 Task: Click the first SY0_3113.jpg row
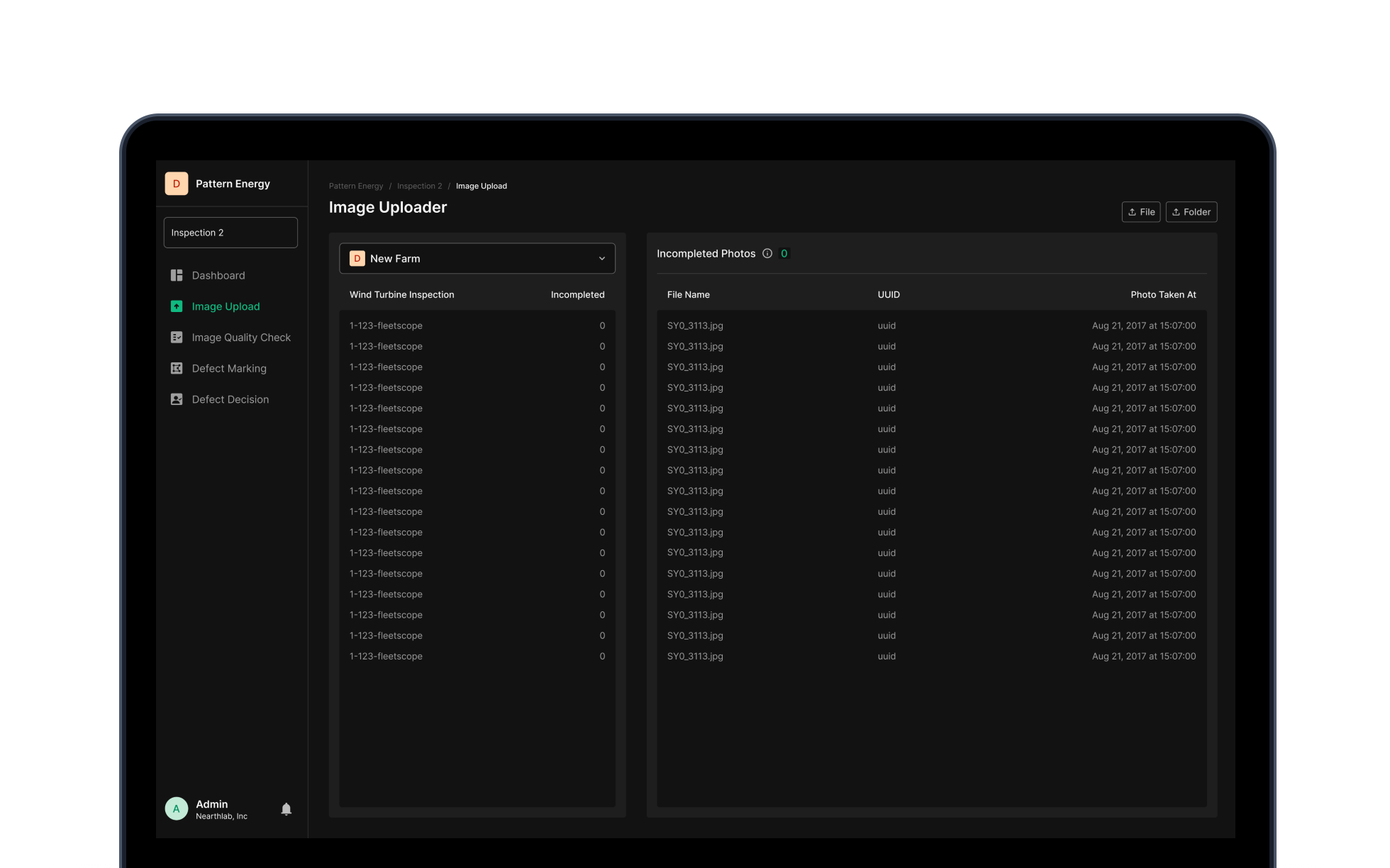click(x=695, y=325)
